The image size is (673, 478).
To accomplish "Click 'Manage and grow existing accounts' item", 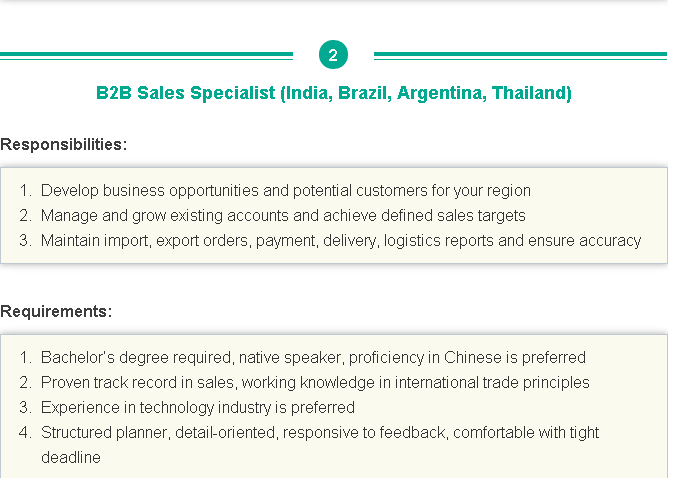I will pos(283,215).
